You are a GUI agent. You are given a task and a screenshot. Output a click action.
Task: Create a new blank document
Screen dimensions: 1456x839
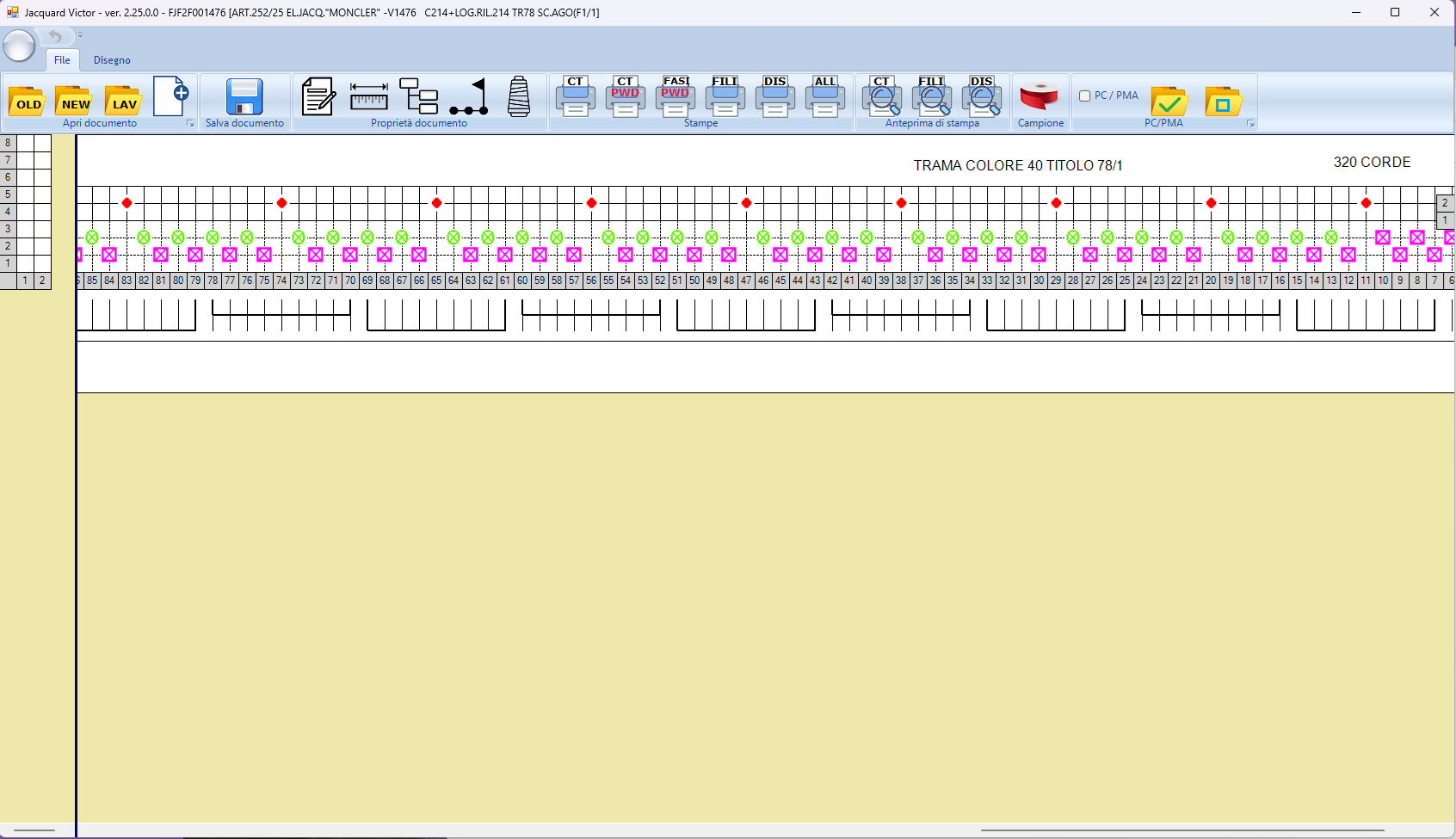coord(170,96)
